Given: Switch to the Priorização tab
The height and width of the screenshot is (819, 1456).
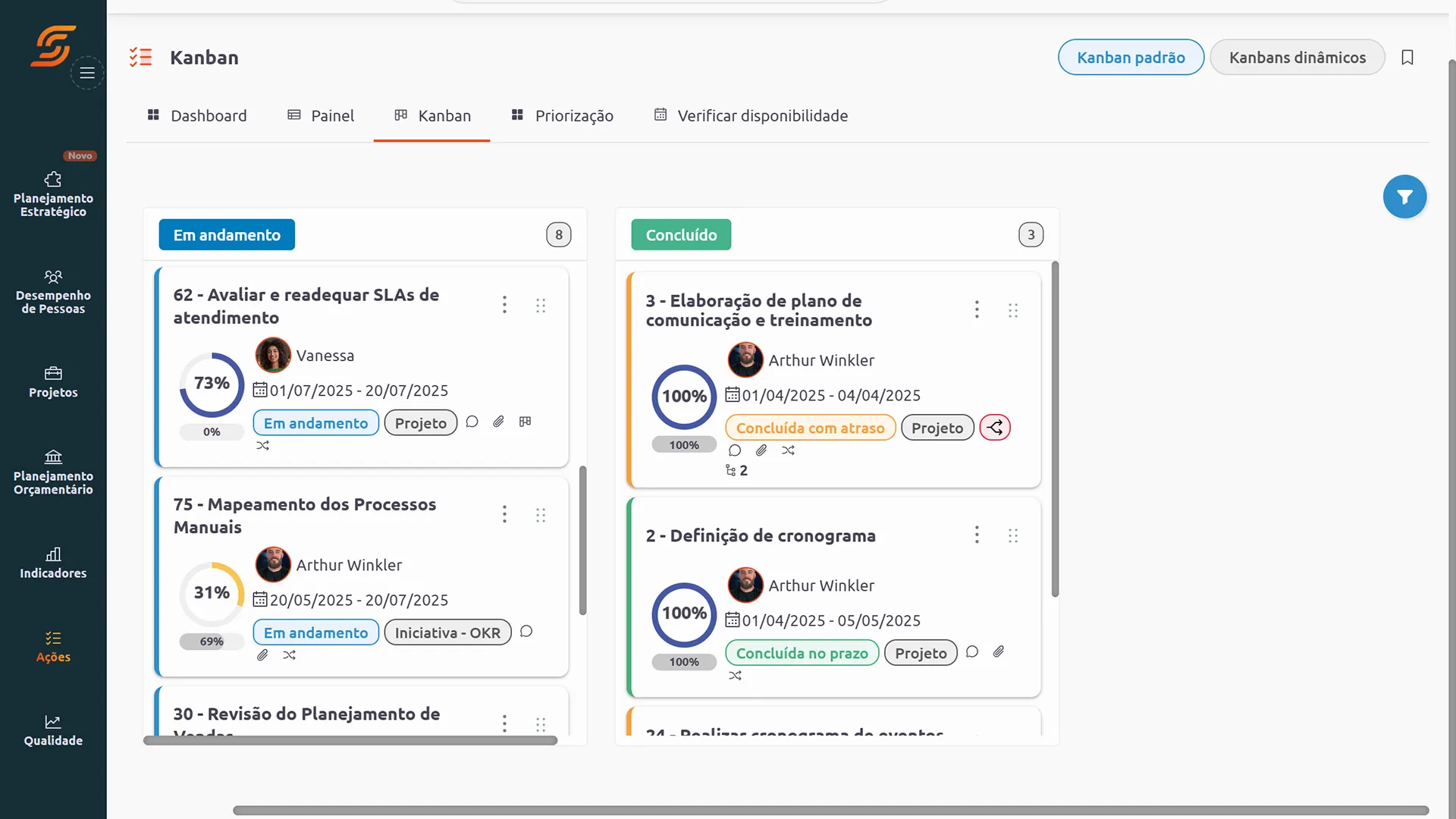Looking at the screenshot, I should point(563,116).
